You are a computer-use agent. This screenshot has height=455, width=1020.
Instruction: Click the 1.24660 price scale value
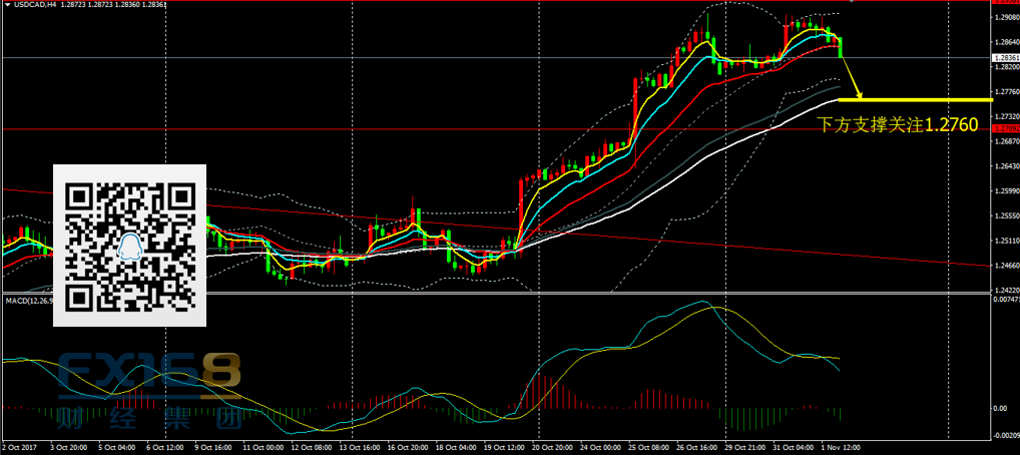pos(1005,265)
